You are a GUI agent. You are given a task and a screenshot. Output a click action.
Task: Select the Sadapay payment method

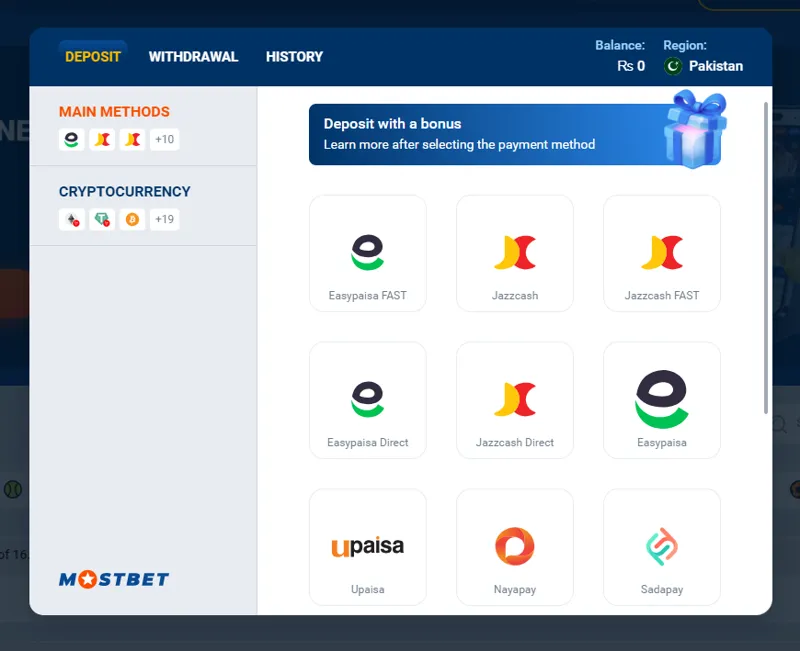(661, 546)
